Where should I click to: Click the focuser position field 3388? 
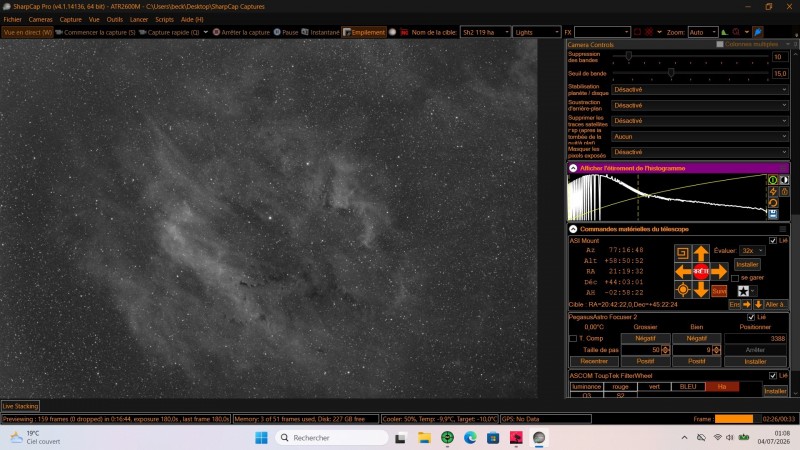[756, 338]
